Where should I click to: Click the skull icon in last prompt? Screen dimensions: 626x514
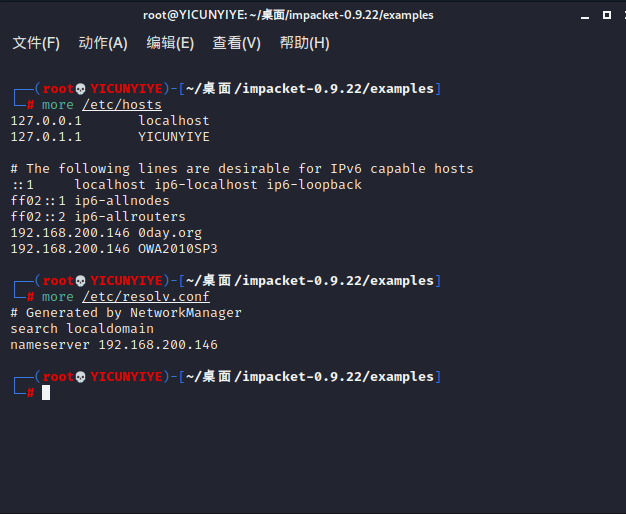pos(80,377)
